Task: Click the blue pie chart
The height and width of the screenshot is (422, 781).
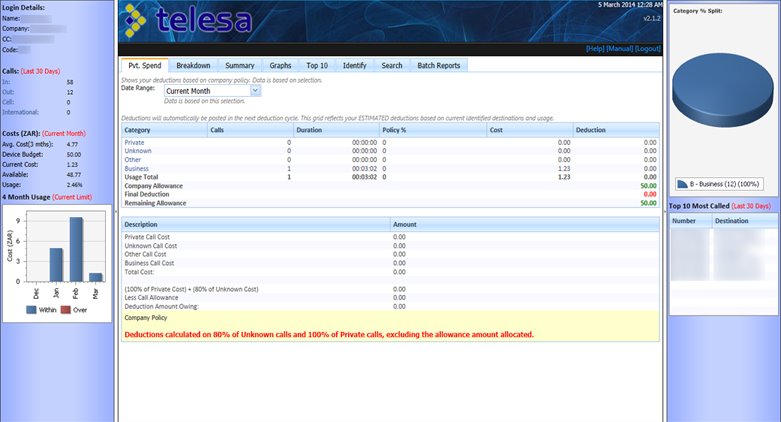Action: (x=723, y=90)
